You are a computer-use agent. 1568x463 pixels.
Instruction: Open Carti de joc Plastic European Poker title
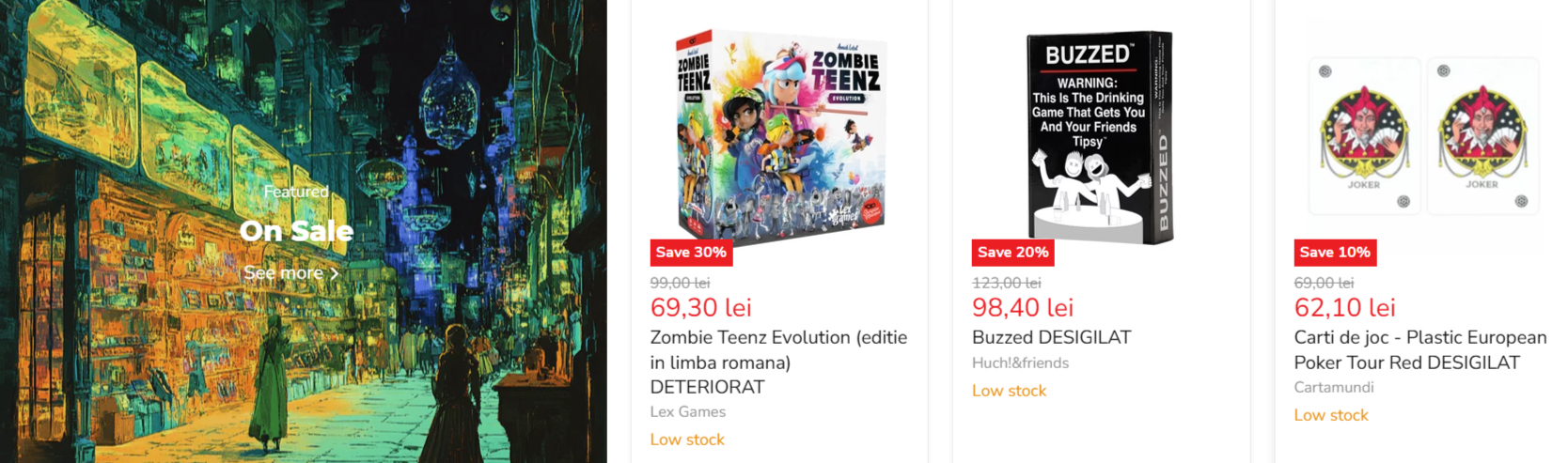1419,349
